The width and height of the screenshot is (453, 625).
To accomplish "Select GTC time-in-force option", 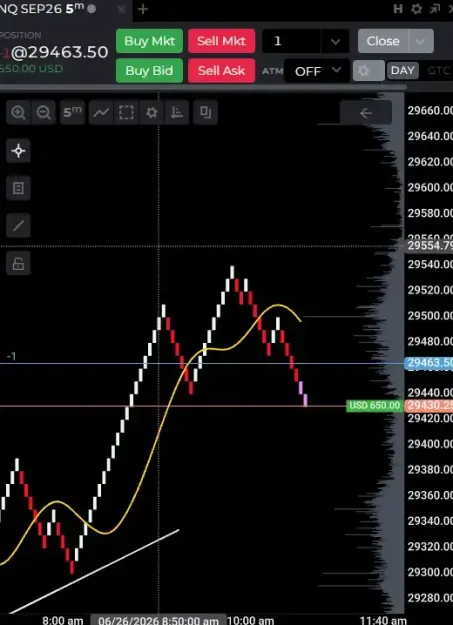I will click(438, 71).
